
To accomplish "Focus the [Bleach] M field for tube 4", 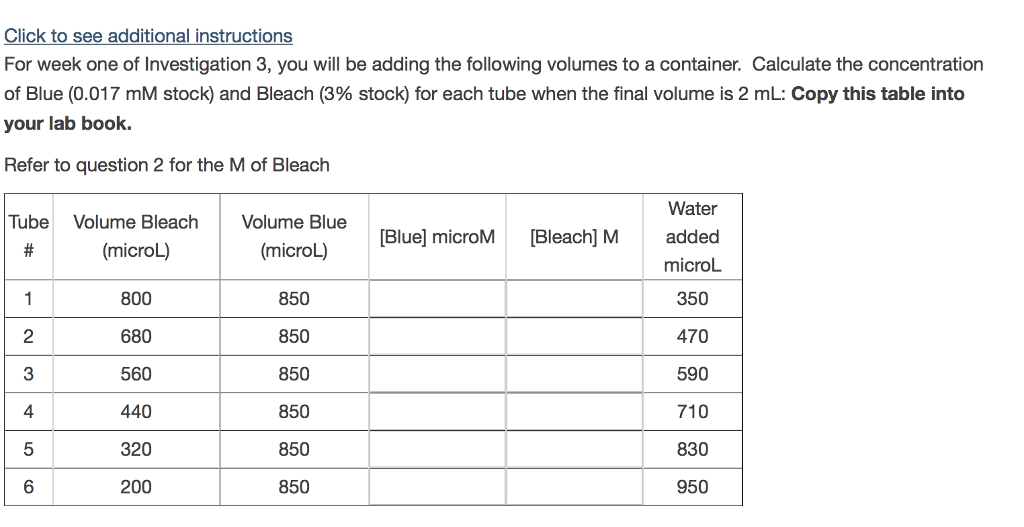I will point(574,412).
